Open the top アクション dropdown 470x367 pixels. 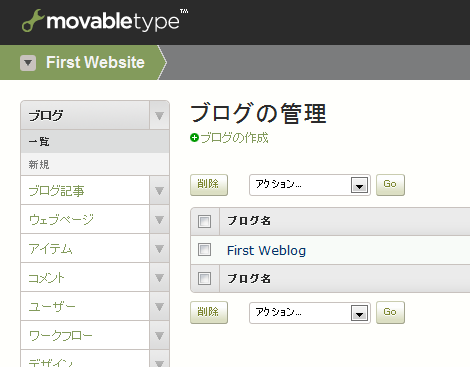(x=310, y=185)
